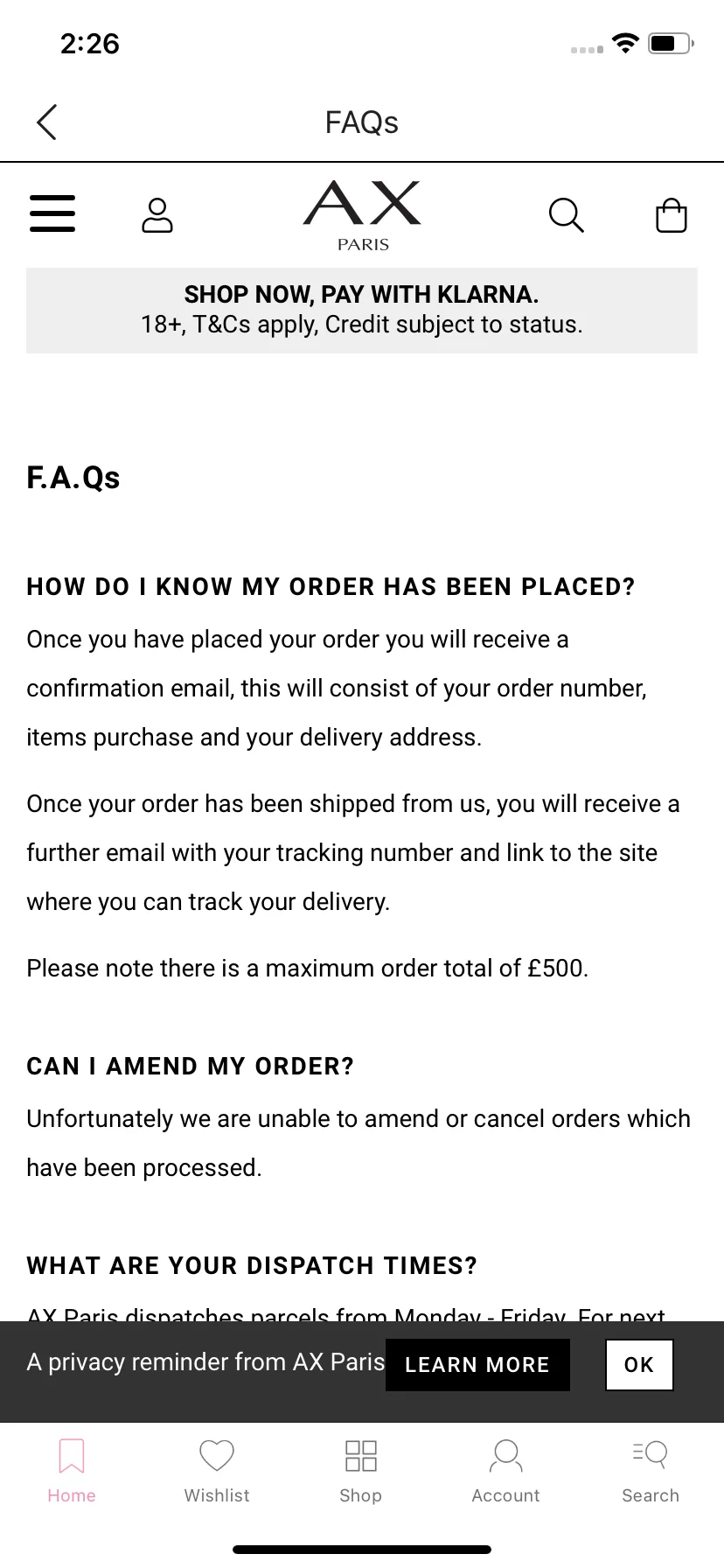This screenshot has height=1568, width=724.
Task: Tap 'How do I know my order has been placed?'
Action: tap(331, 586)
